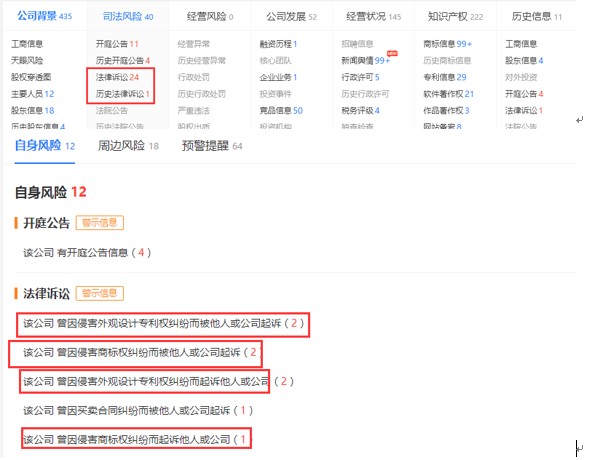
Task: Open 企业业务 1 link
Action: pyautogui.click(x=278, y=77)
